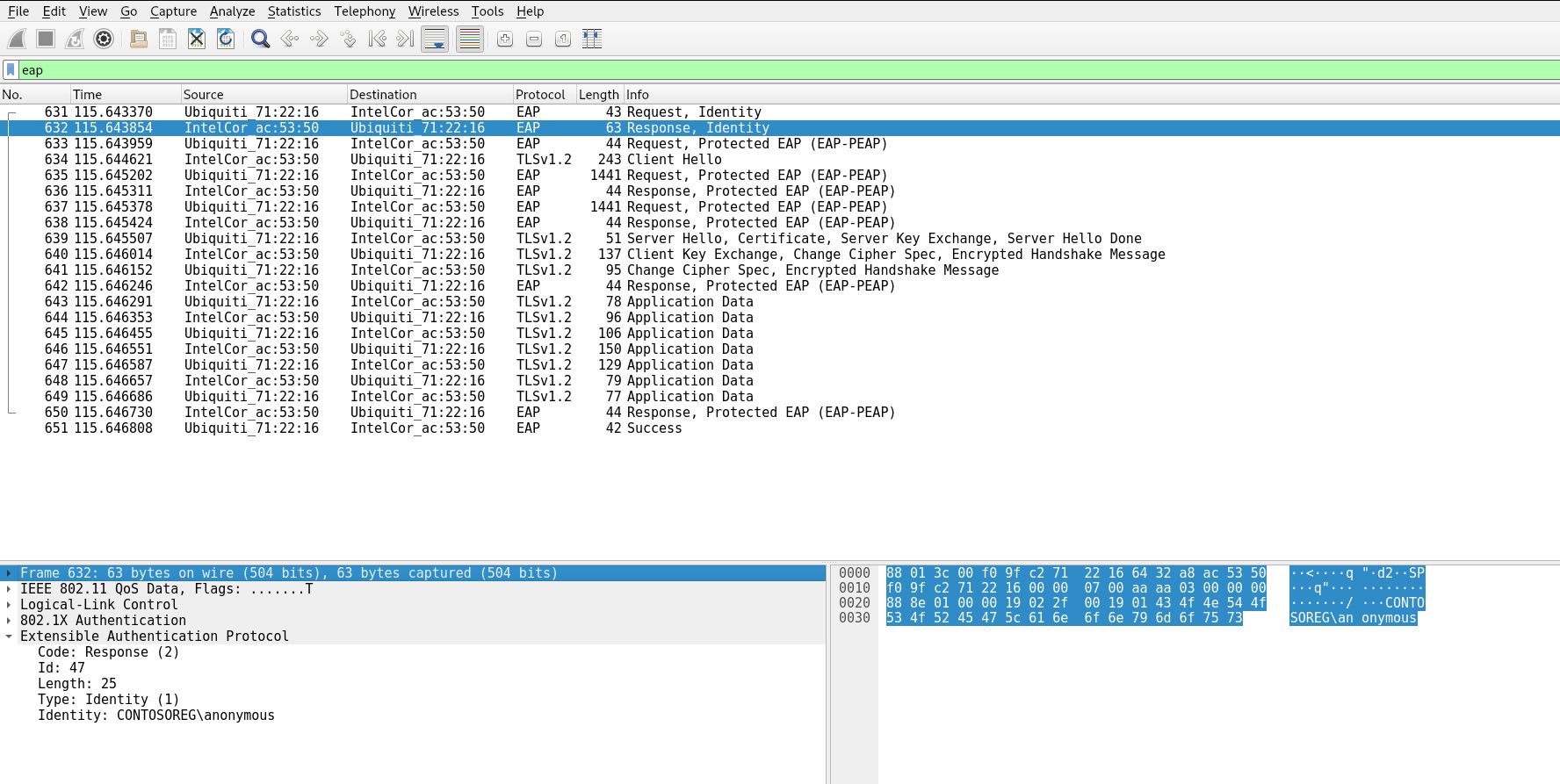The height and width of the screenshot is (784, 1560).
Task: Open the capture options gear icon
Action: pos(104,39)
